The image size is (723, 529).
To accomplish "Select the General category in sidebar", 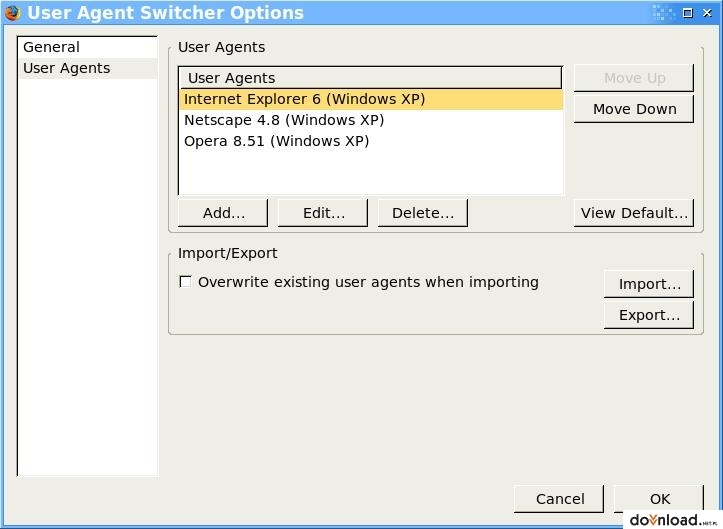I will click(x=88, y=47).
